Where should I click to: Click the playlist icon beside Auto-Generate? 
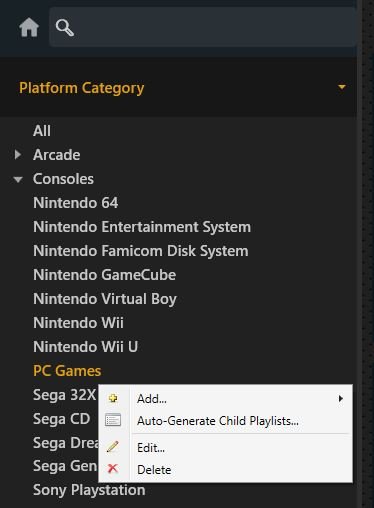pos(113,420)
